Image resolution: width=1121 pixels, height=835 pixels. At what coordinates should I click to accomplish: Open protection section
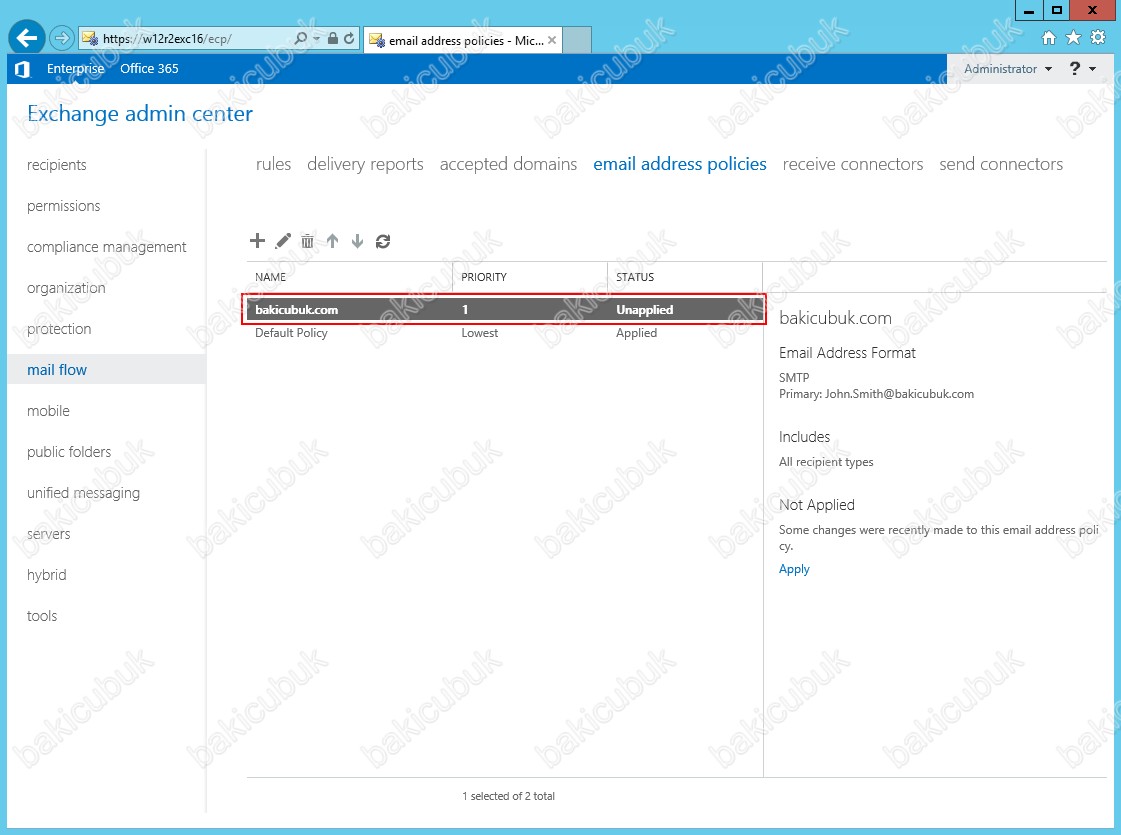tap(59, 329)
